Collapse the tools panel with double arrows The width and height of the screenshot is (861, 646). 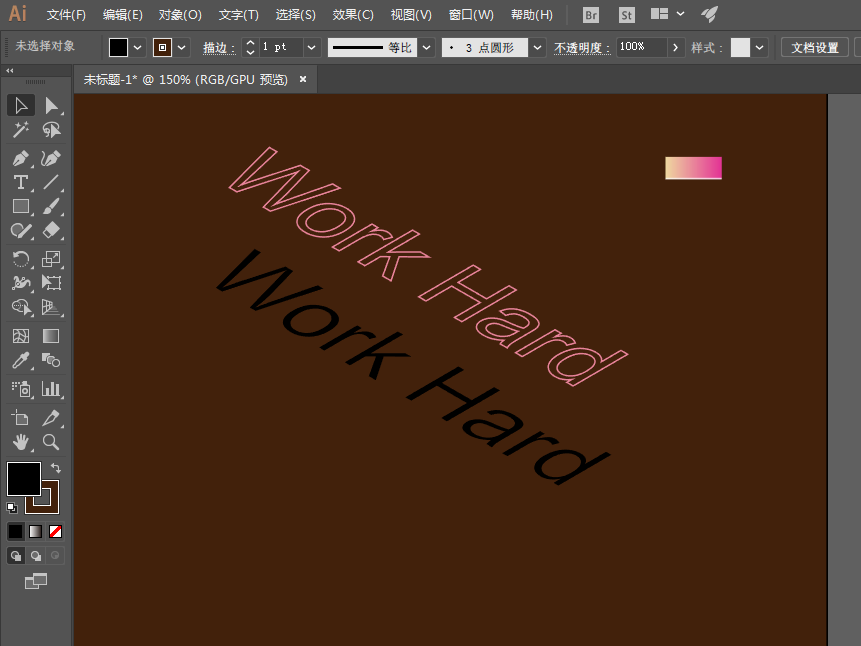click(x=9, y=70)
